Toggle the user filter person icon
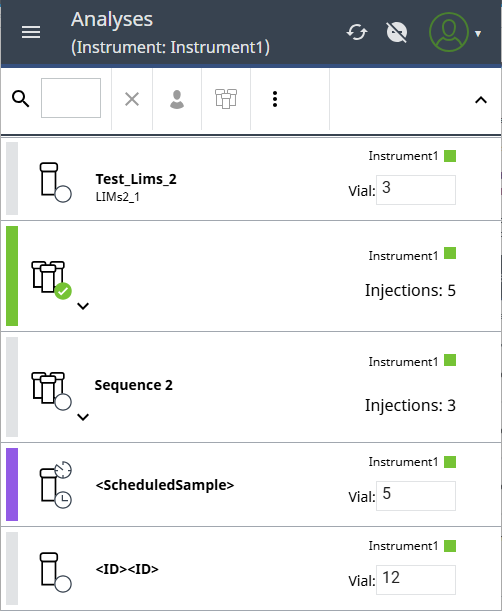The image size is (502, 611). [x=177, y=99]
